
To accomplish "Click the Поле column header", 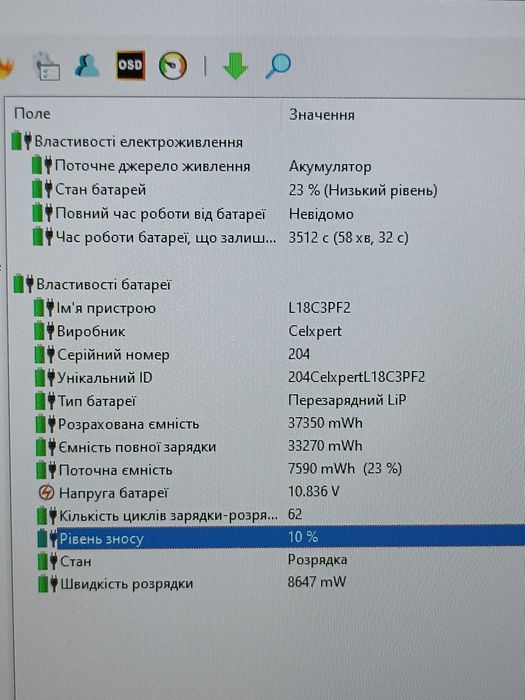I will 32,114.
